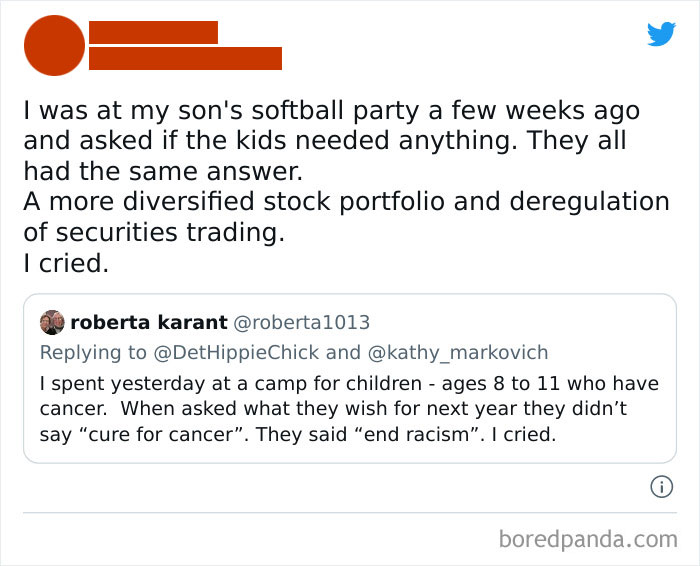Click the "son's softball party" opening line
Viewport: 700px width, 566px height.
click(331, 111)
